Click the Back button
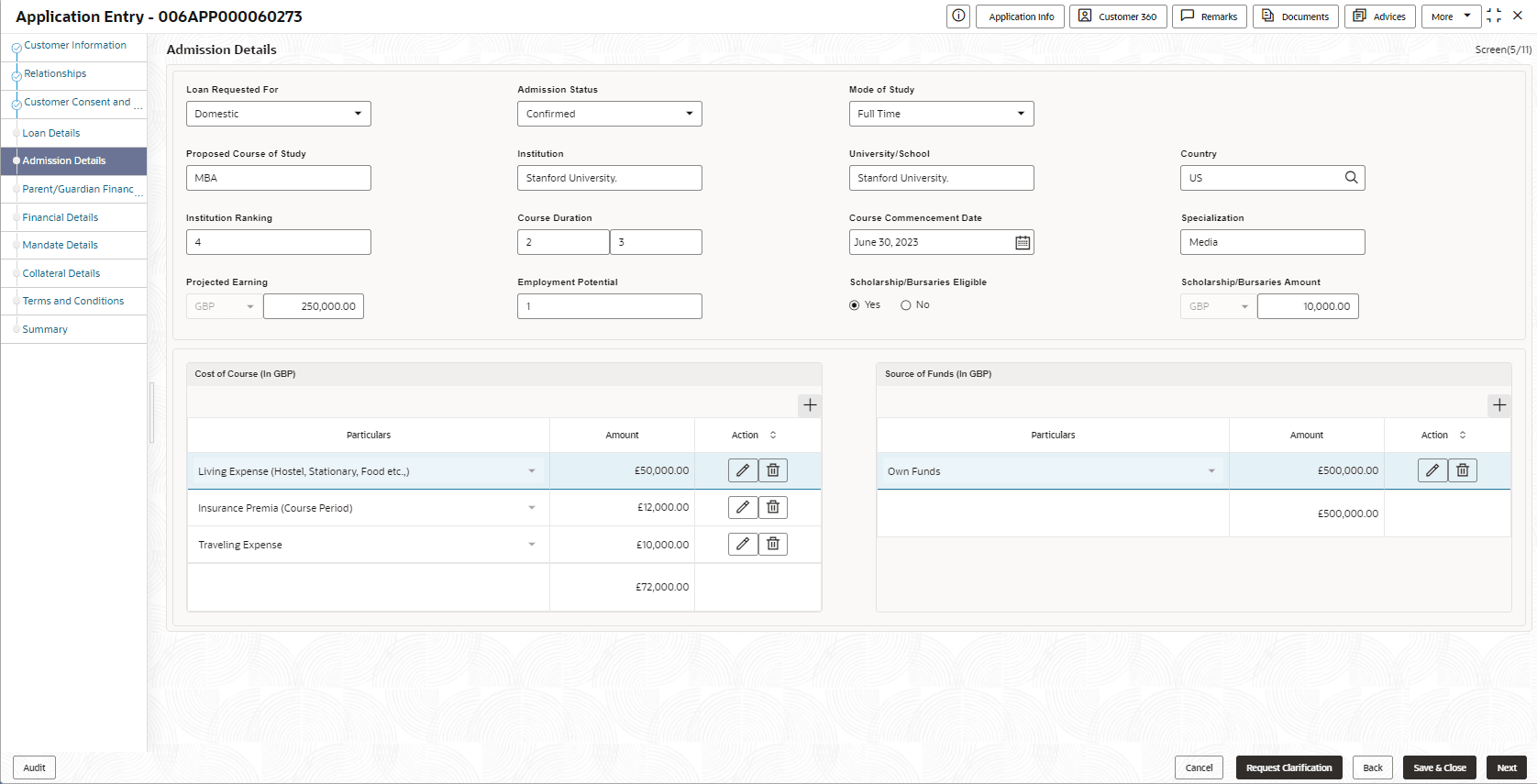1537x784 pixels. point(1373,767)
